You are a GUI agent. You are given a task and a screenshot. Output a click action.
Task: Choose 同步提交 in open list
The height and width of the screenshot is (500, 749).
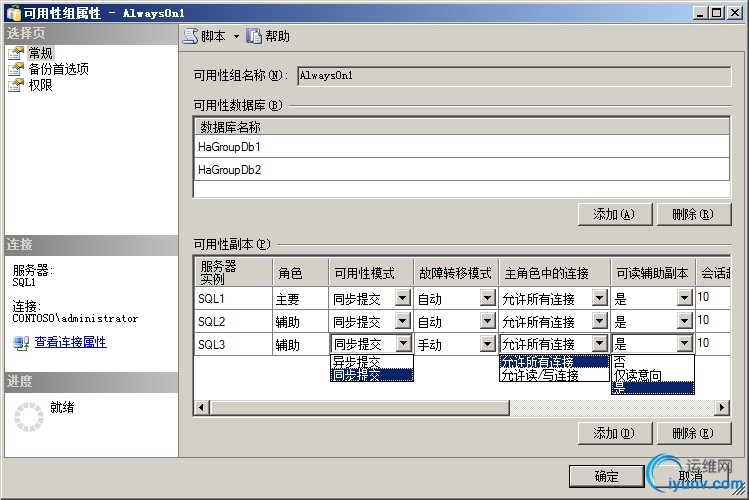click(372, 375)
